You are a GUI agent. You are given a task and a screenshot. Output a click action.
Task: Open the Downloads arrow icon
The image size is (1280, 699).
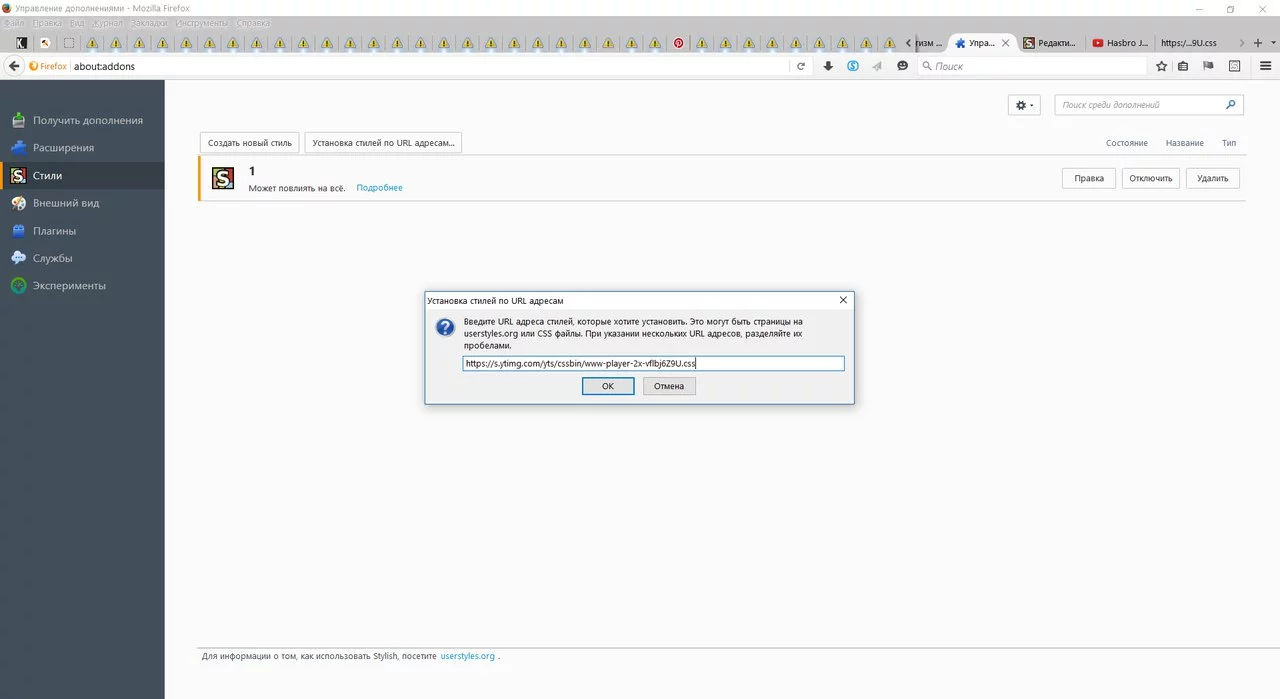coord(827,66)
